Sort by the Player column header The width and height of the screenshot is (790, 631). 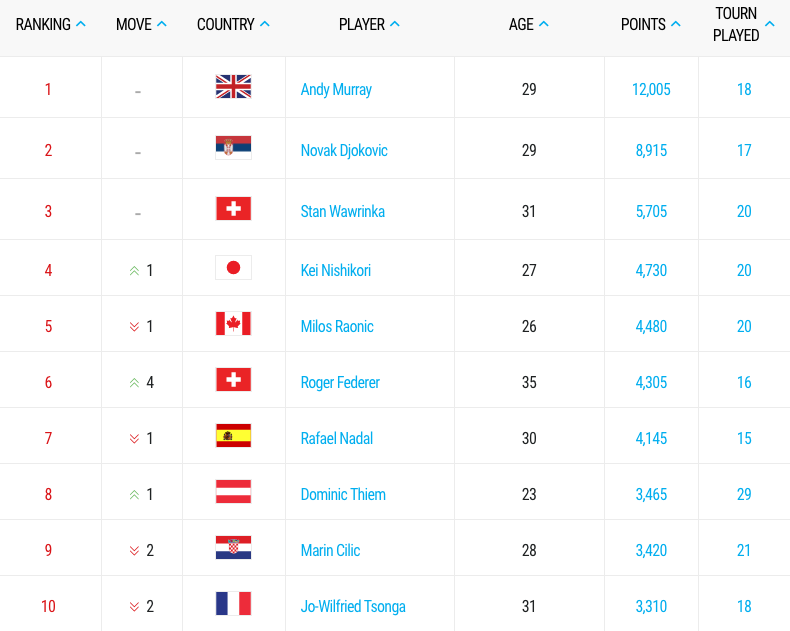[369, 24]
